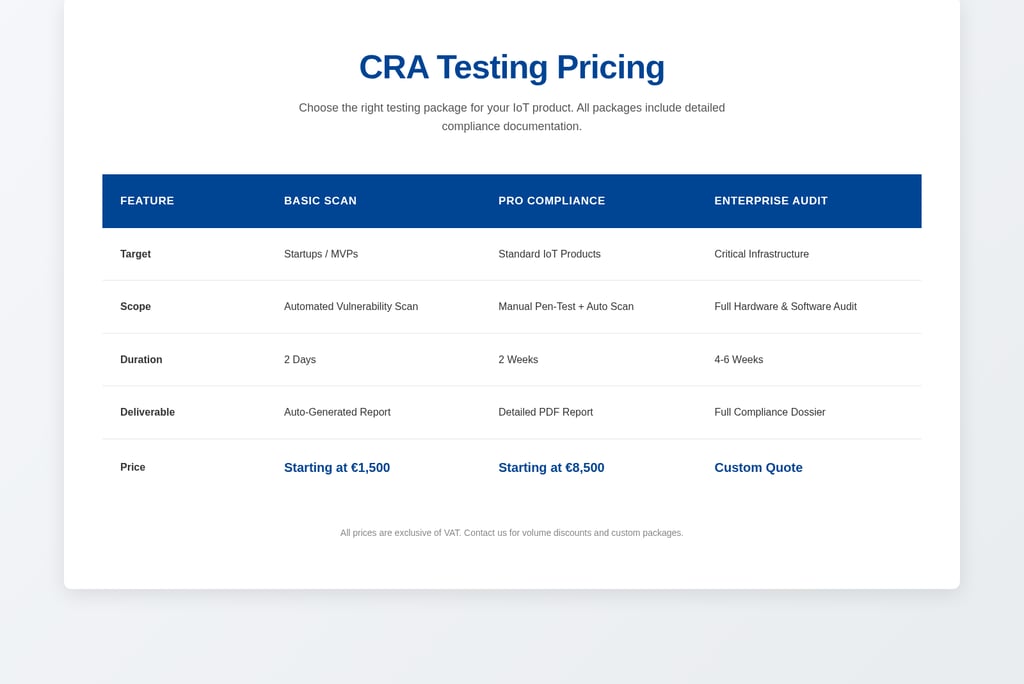1024x684 pixels.
Task: Click the Scope row label
Action: click(135, 307)
